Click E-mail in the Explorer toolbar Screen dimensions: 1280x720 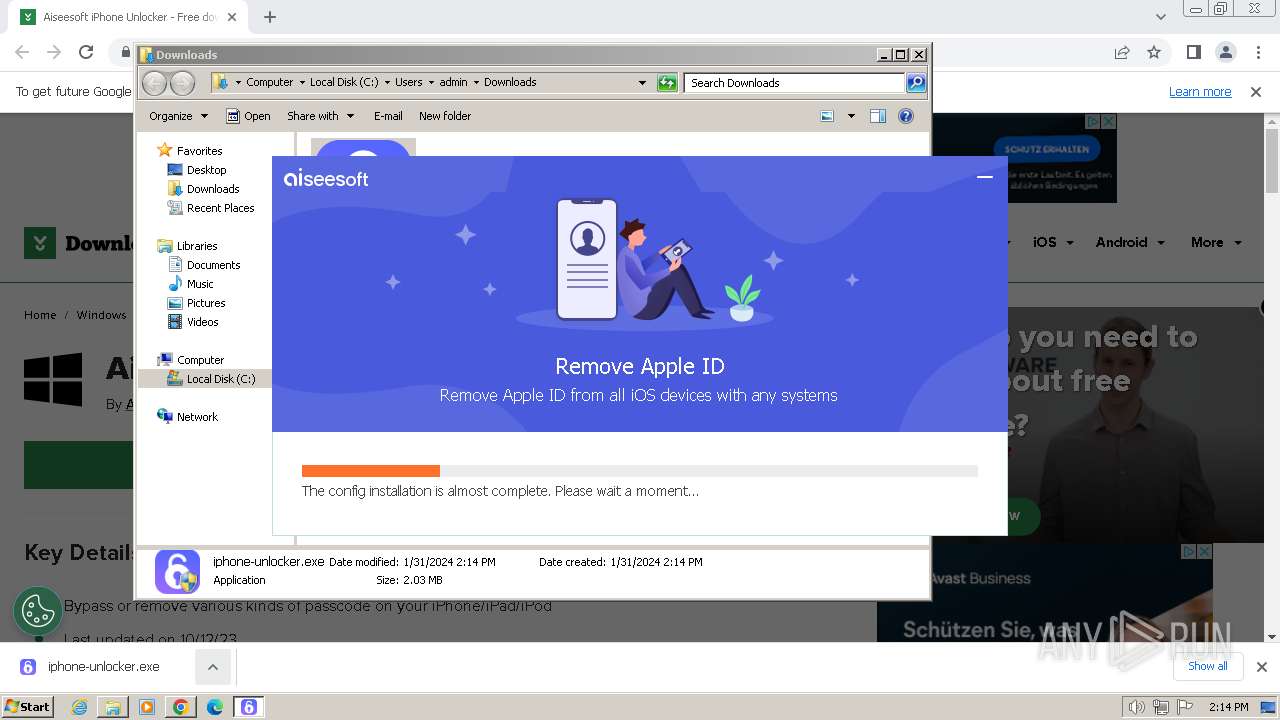click(388, 116)
